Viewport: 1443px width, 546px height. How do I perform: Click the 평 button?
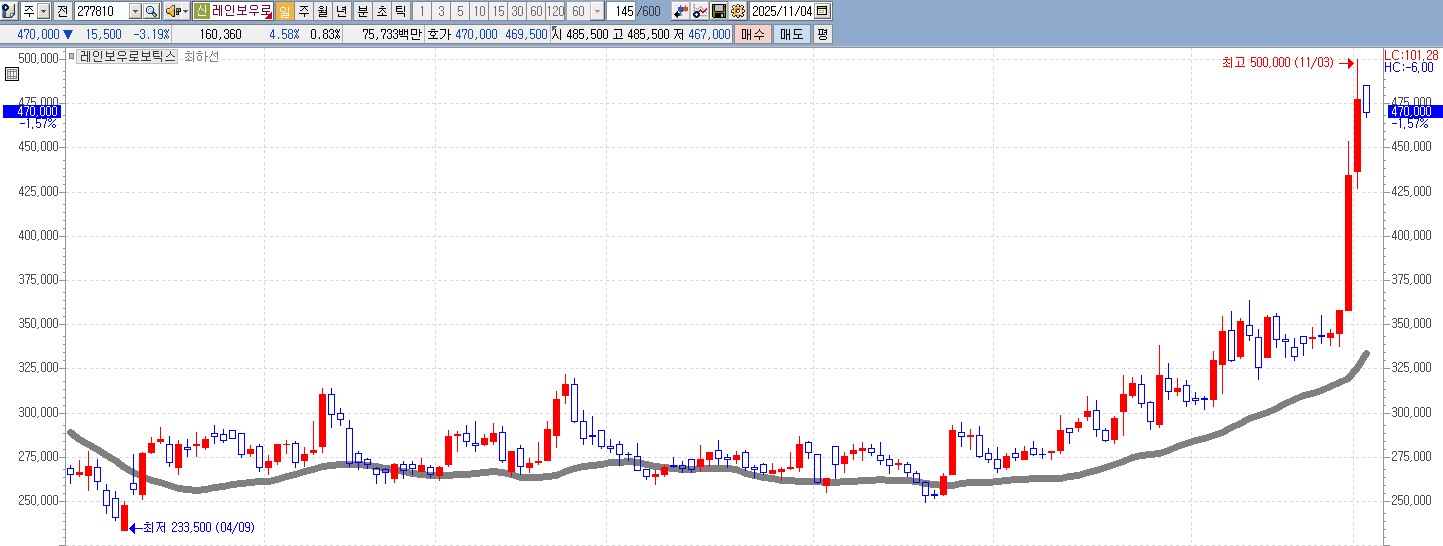[x=822, y=34]
